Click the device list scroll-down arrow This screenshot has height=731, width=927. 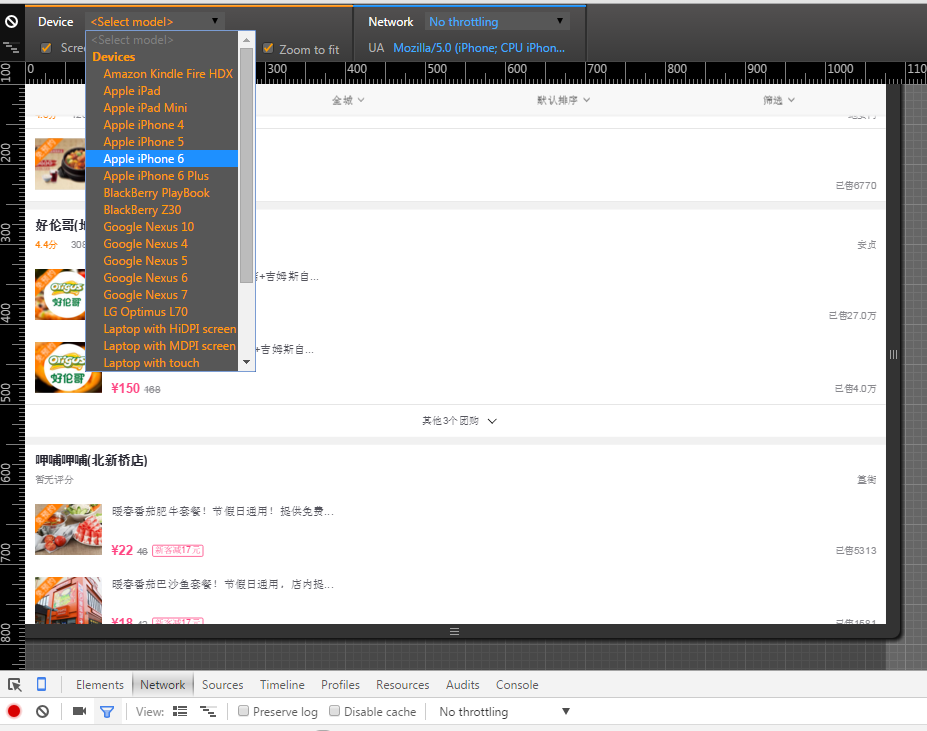coord(247,362)
